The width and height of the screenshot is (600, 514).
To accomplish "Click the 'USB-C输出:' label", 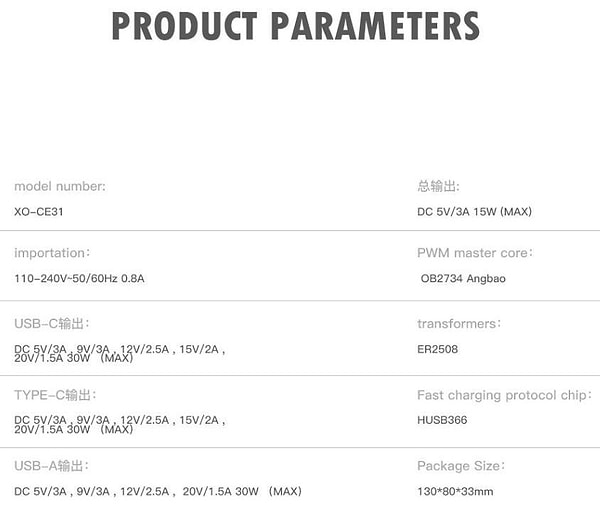I will point(52,324).
